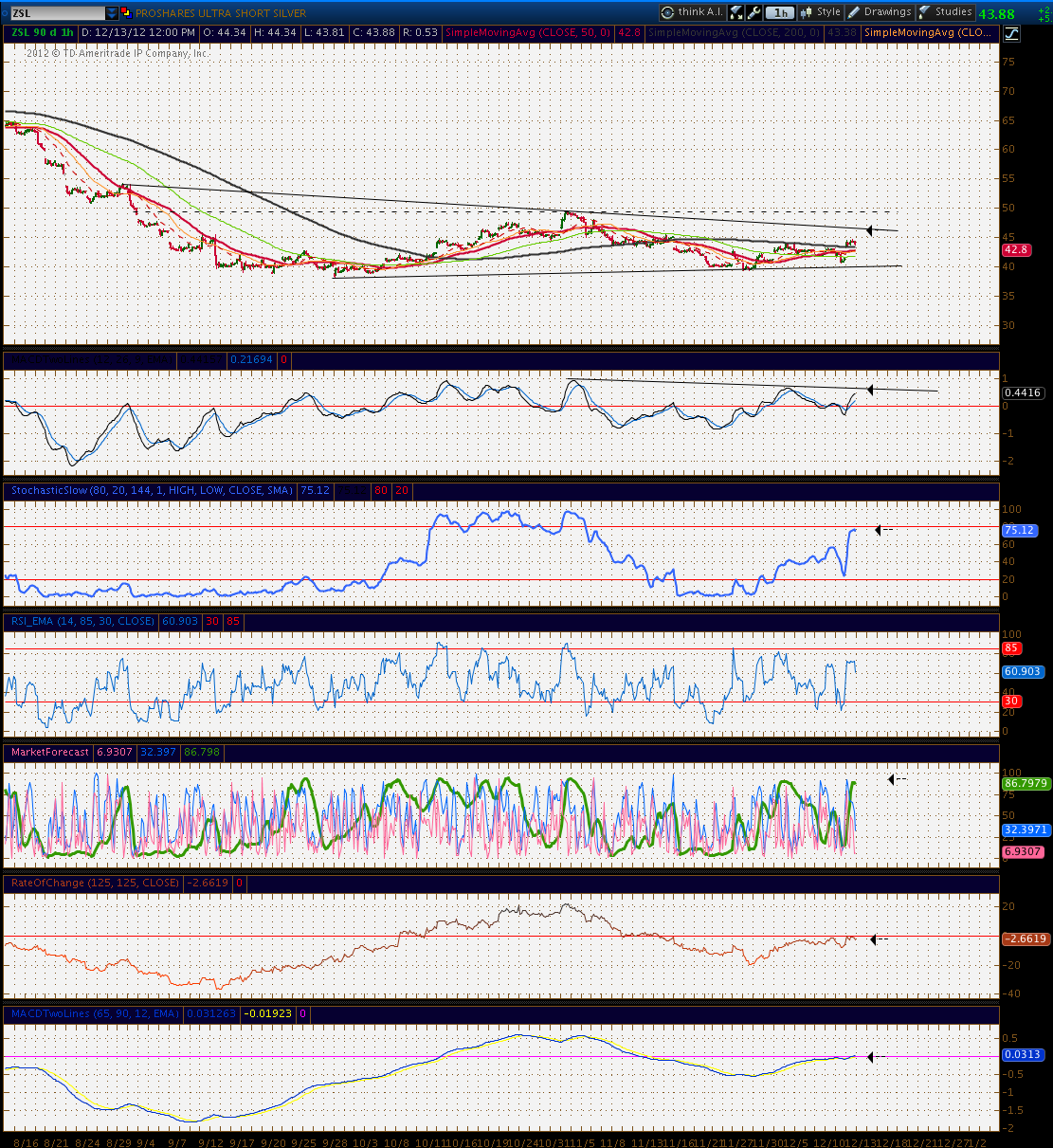The height and width of the screenshot is (1148, 1053).
Task: Open the symbol dropdown arrow next to ZSL
Action: 112,13
